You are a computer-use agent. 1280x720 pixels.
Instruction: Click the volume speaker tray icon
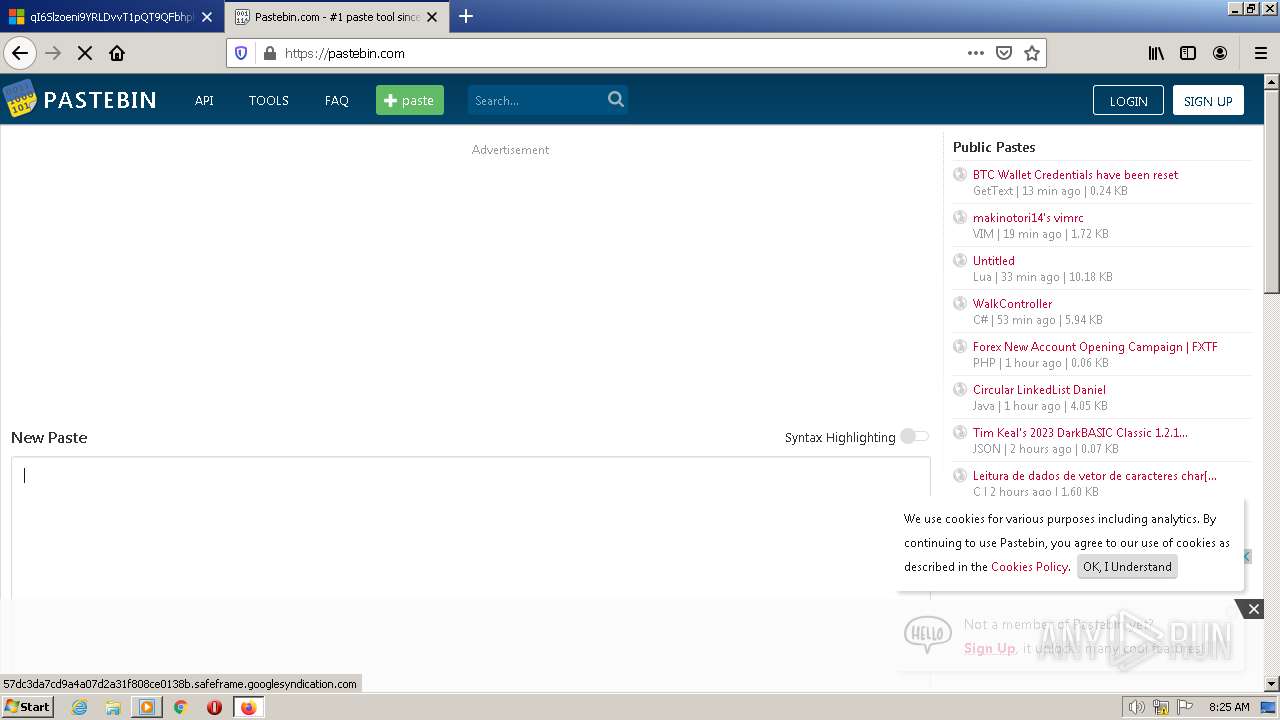1137,707
